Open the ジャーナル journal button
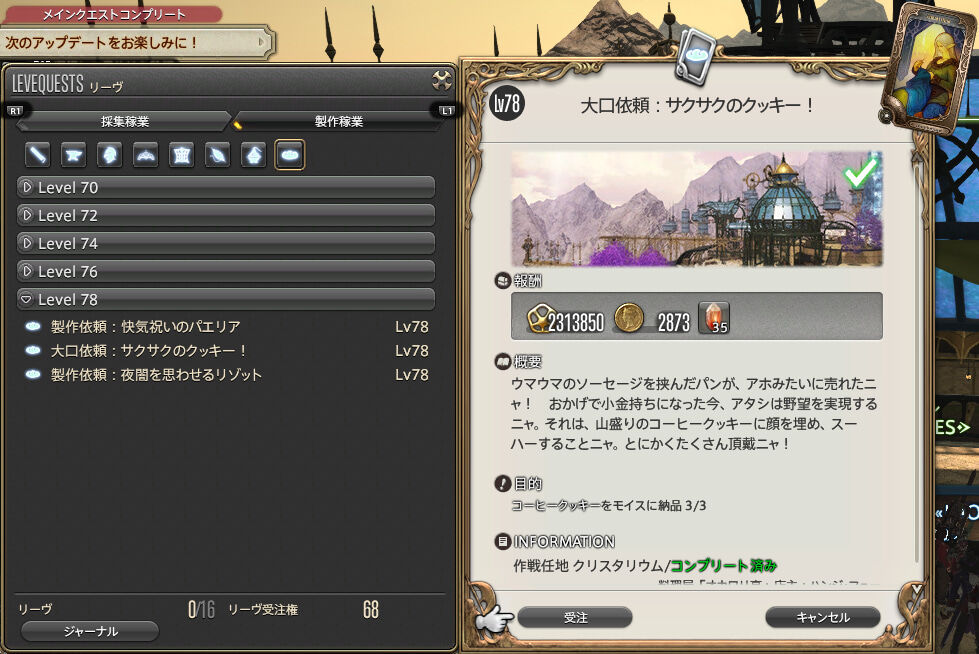 tap(90, 631)
